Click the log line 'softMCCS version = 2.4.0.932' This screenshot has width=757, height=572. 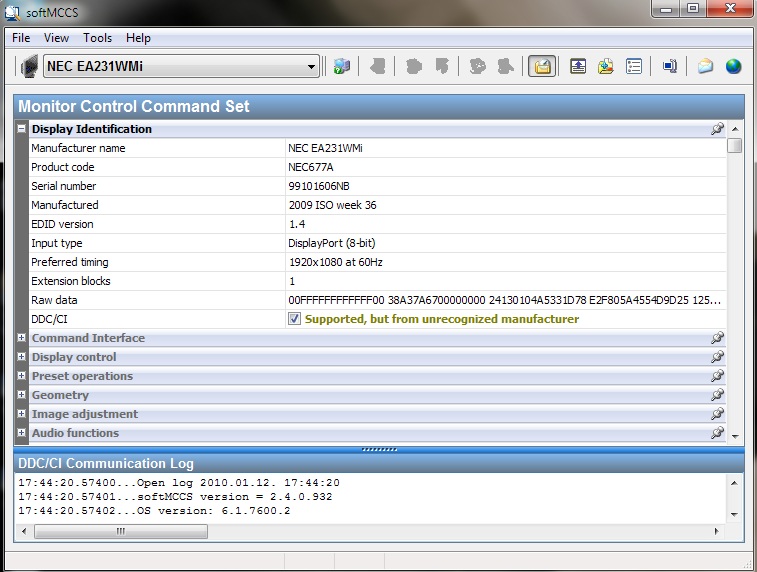coord(175,497)
